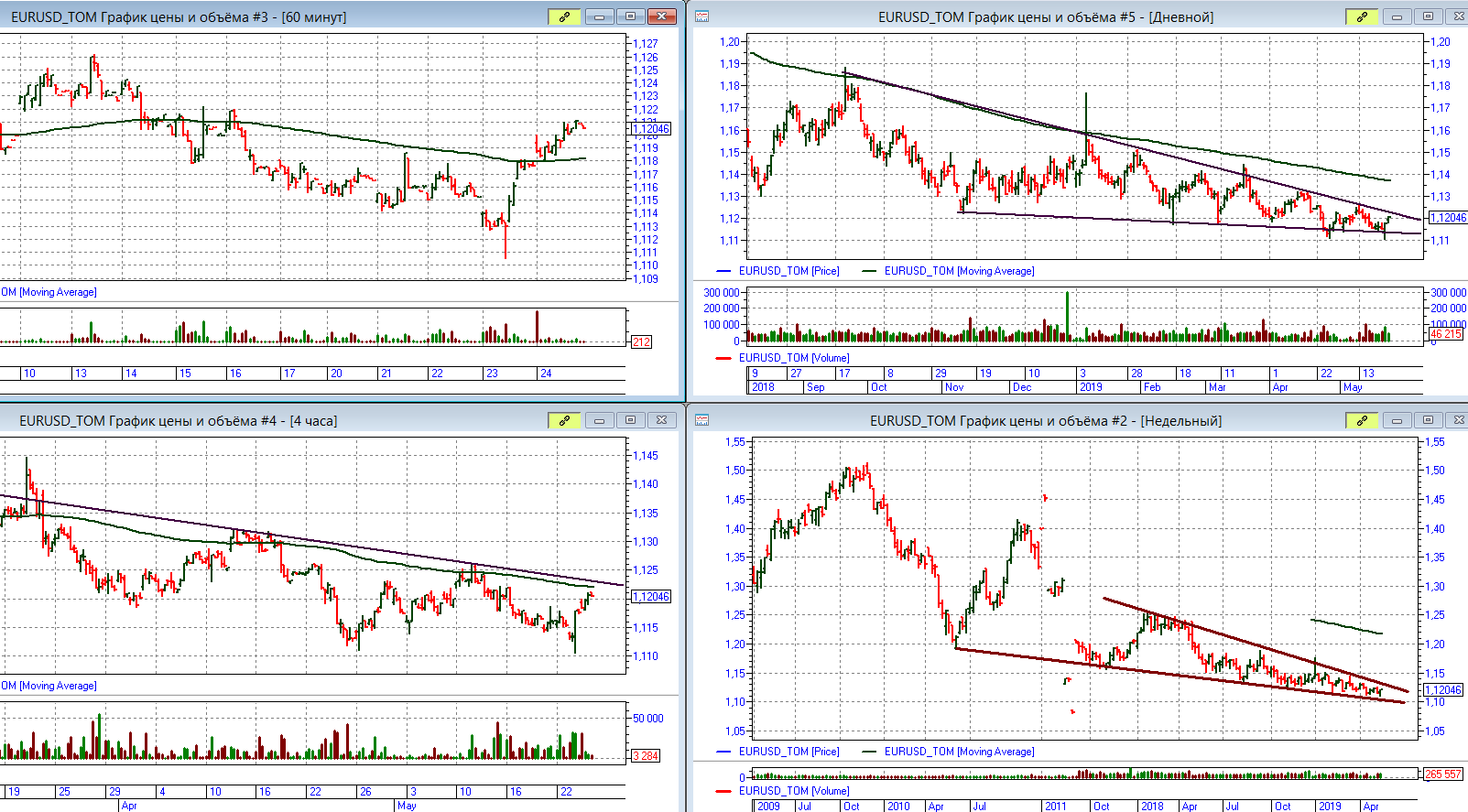Toggle the link icon on the 4-hour chart
The width and height of the screenshot is (1468, 812).
click(564, 420)
